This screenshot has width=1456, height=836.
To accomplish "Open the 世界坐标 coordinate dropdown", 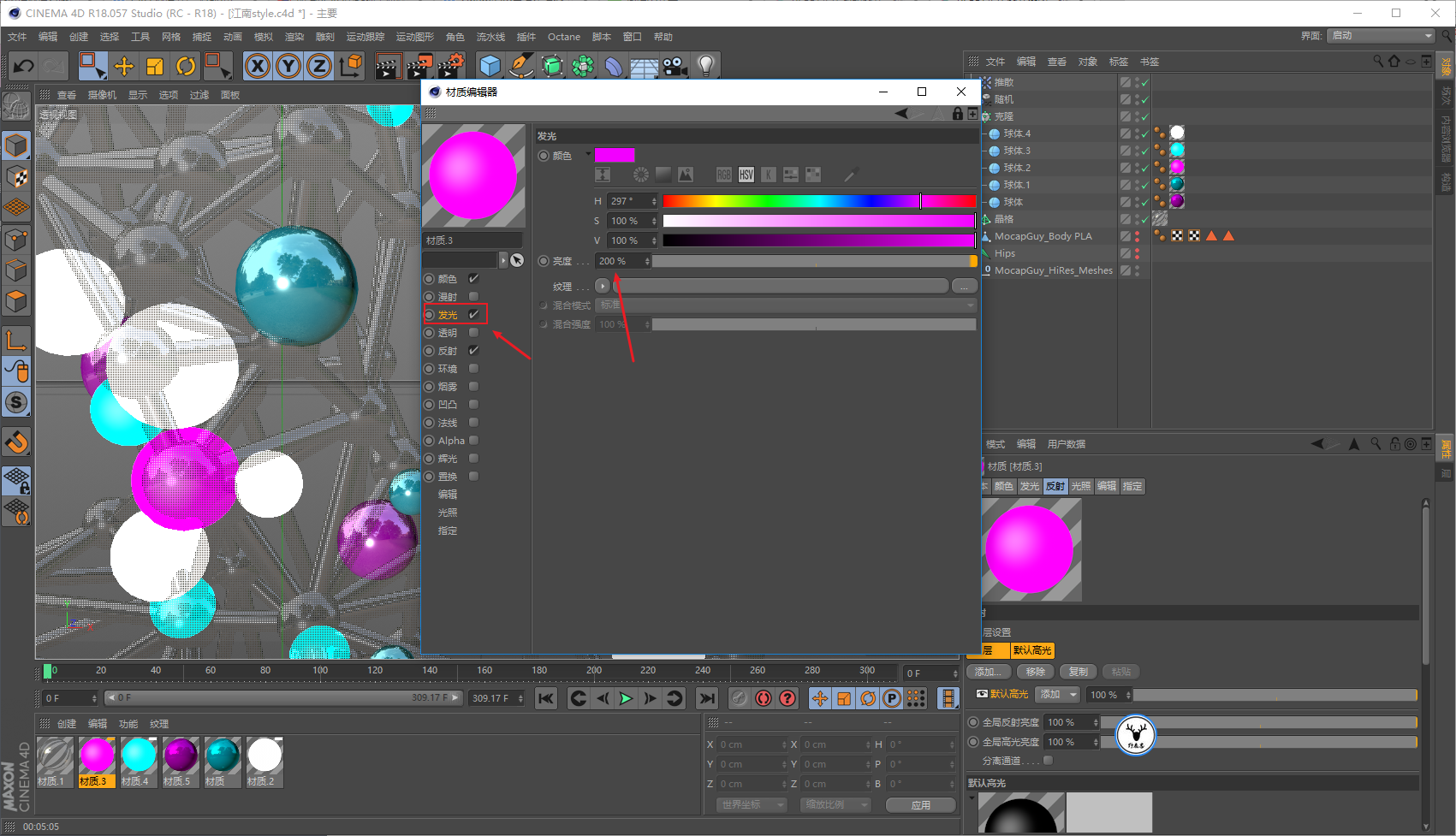I will coord(752,805).
